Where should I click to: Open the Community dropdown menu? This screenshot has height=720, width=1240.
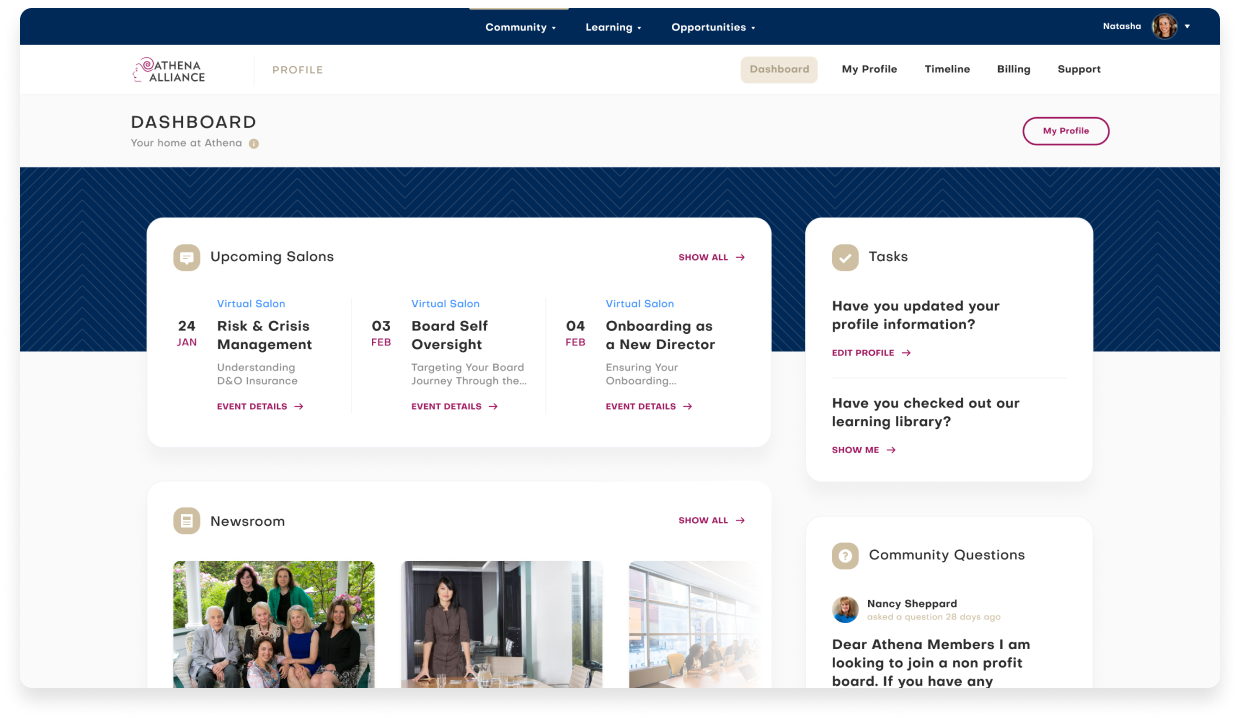click(x=520, y=27)
